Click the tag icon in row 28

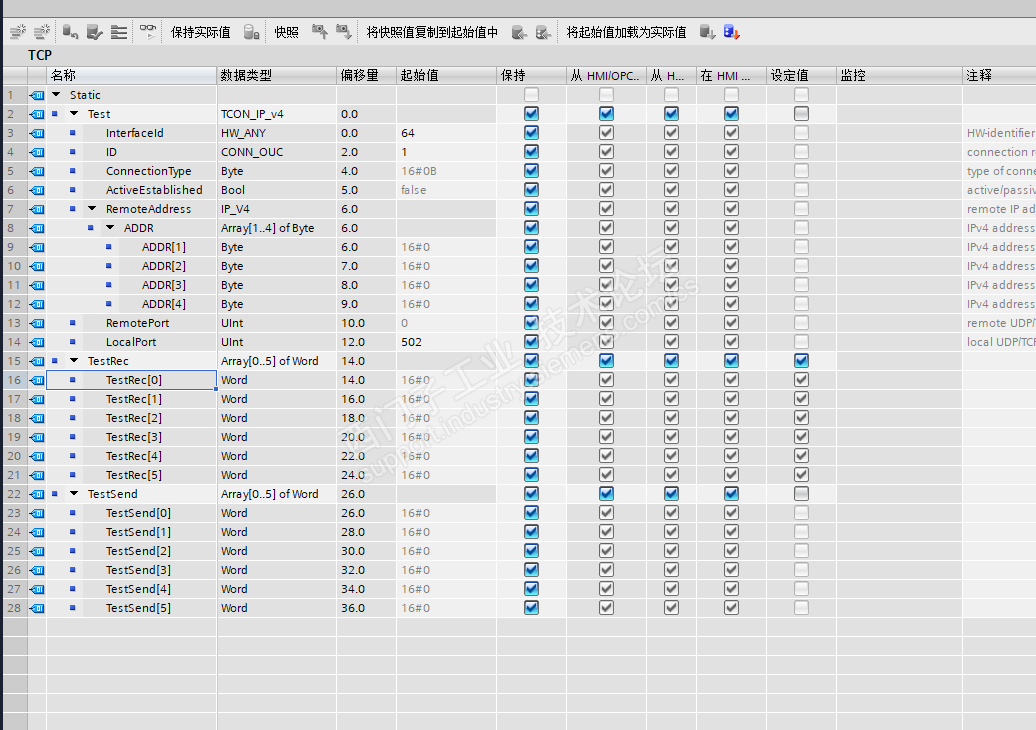click(37, 608)
